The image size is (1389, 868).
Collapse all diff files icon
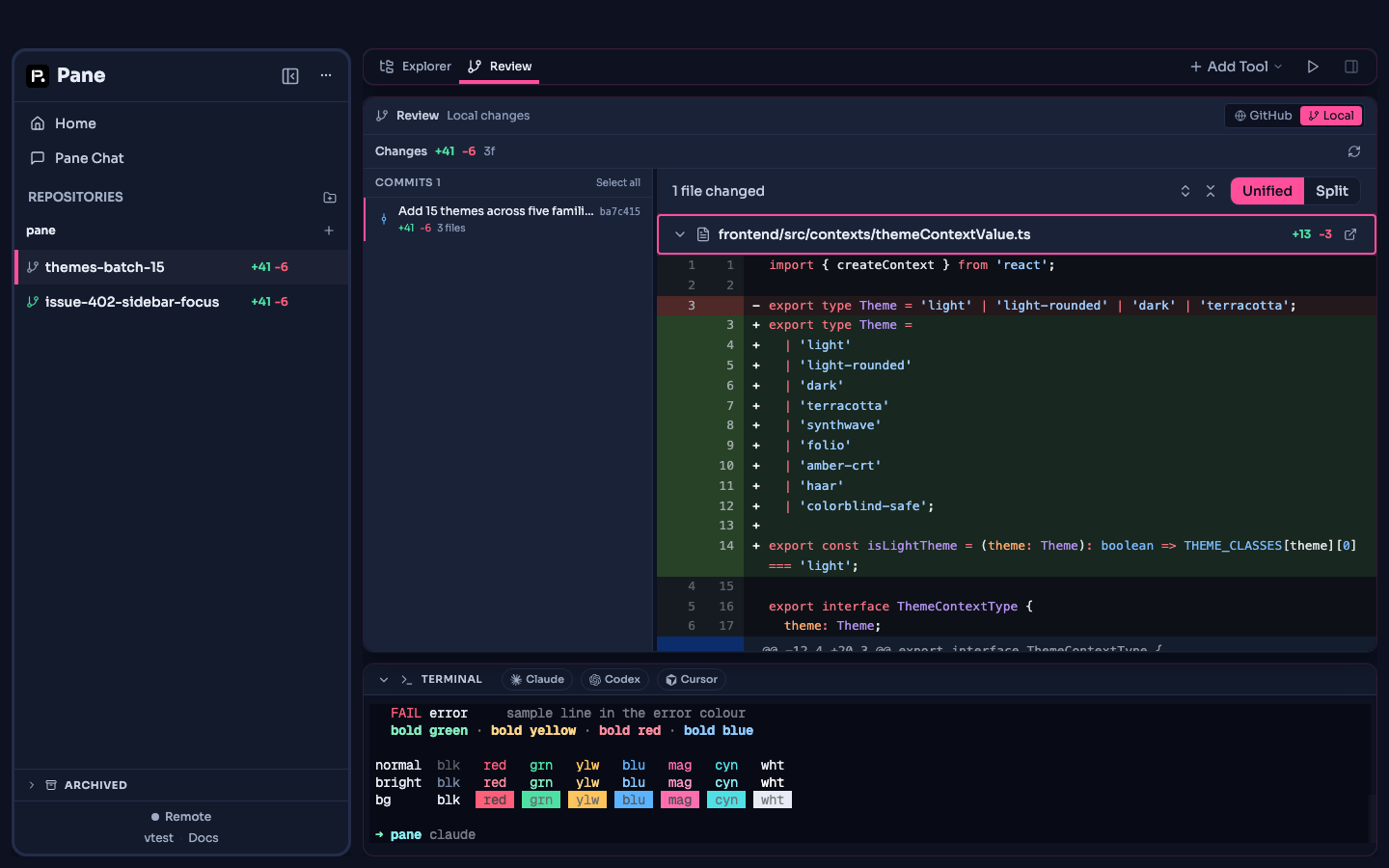click(1211, 191)
